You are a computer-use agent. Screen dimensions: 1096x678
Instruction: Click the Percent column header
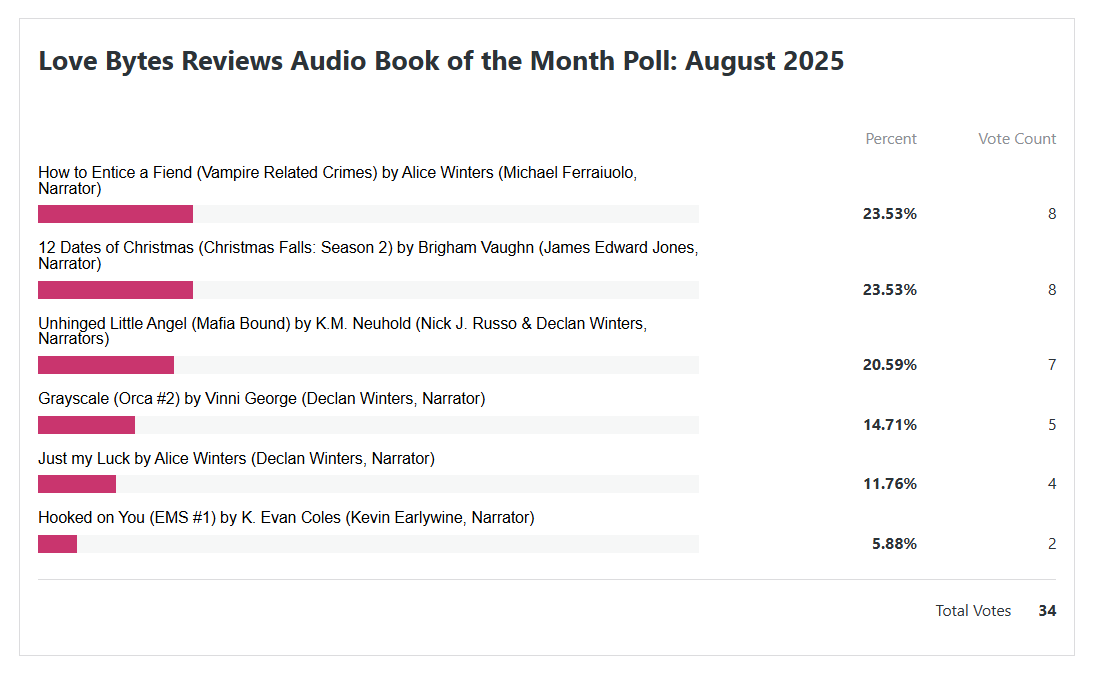(890, 139)
